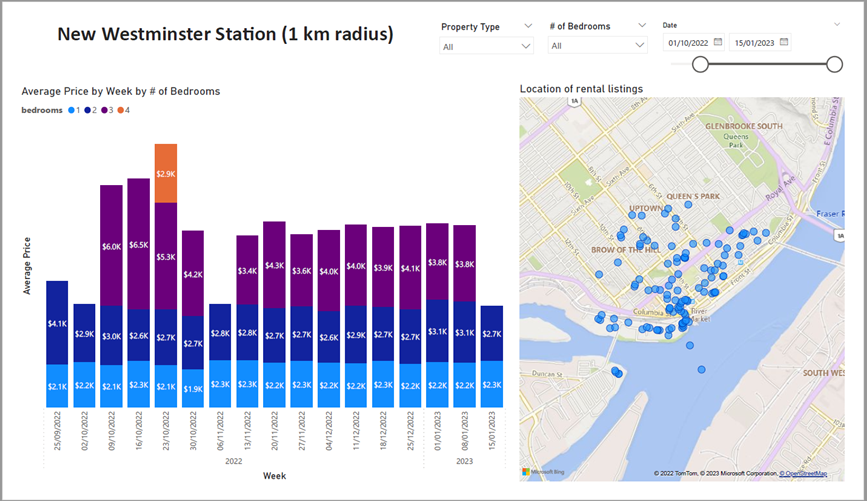
Task: Click the 04/12/2022 week axis label
Action: pyautogui.click(x=329, y=431)
